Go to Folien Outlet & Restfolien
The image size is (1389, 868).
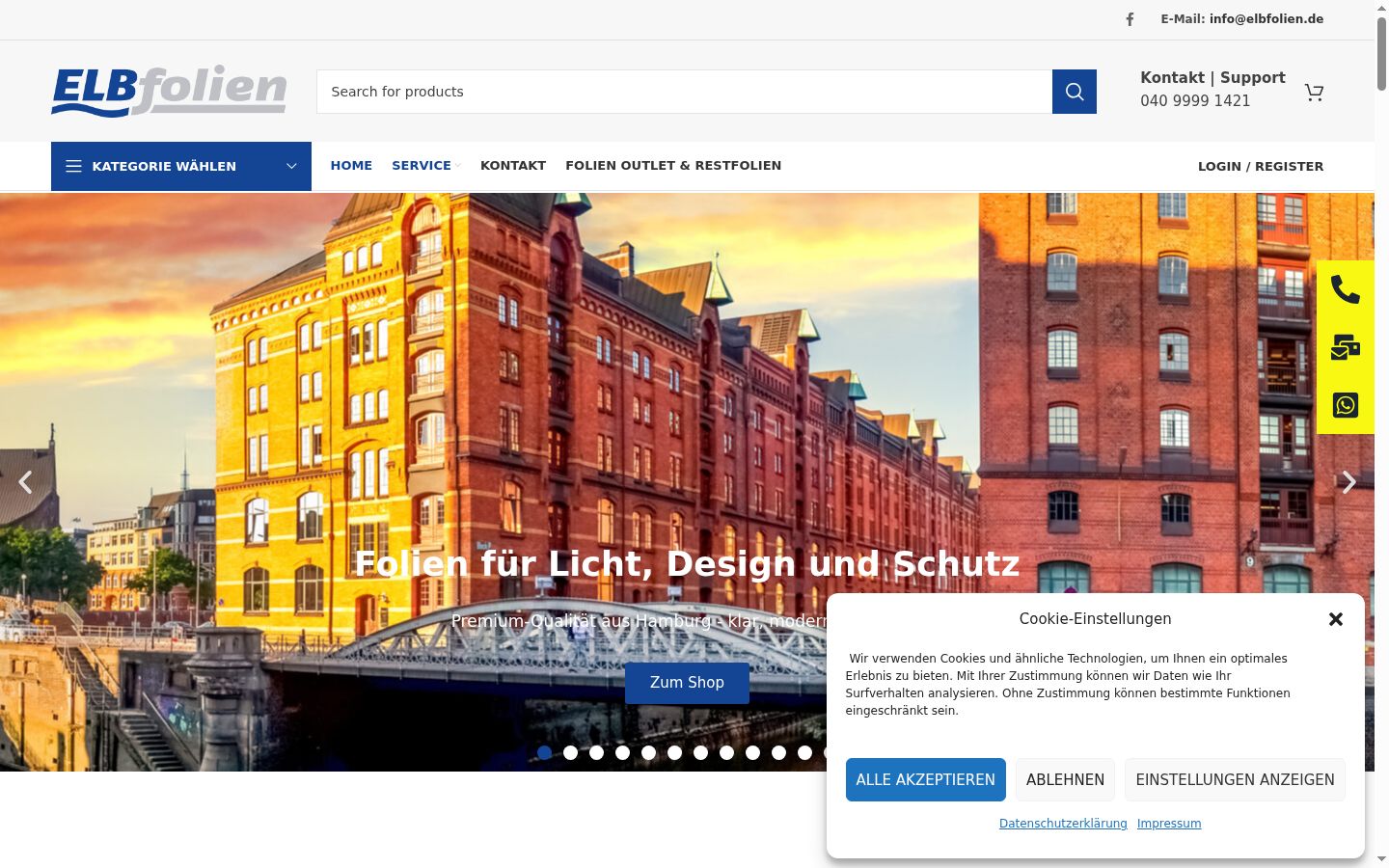click(x=673, y=165)
